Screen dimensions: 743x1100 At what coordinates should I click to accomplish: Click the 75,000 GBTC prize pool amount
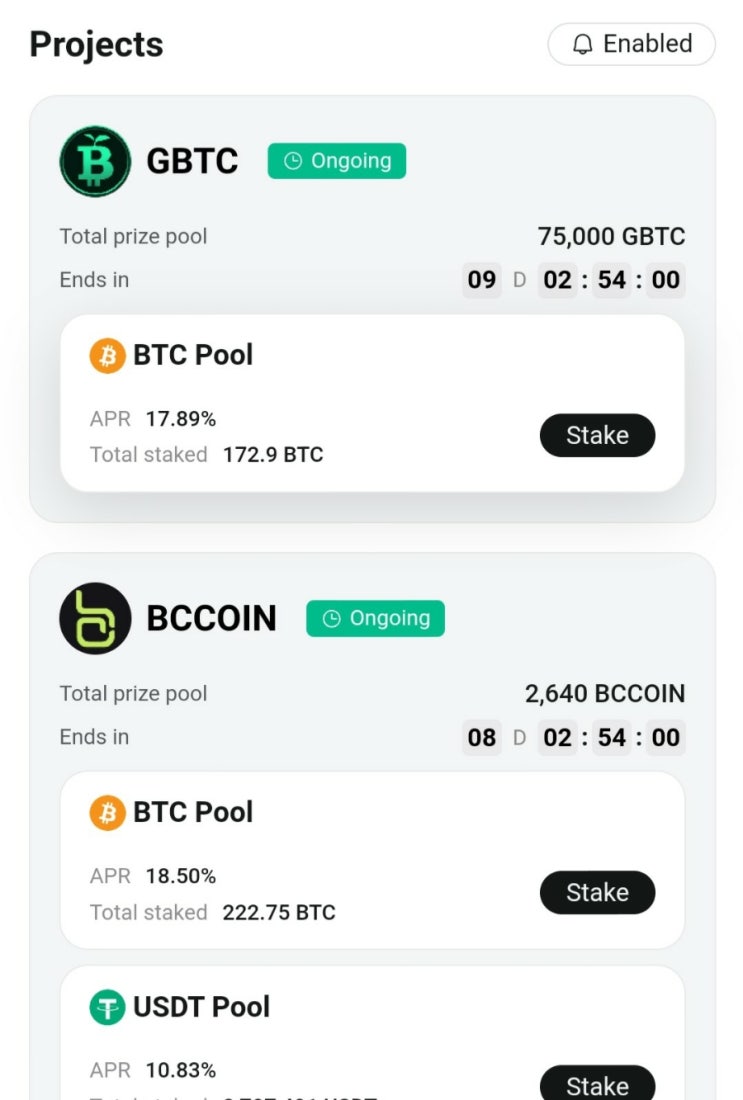pos(611,237)
